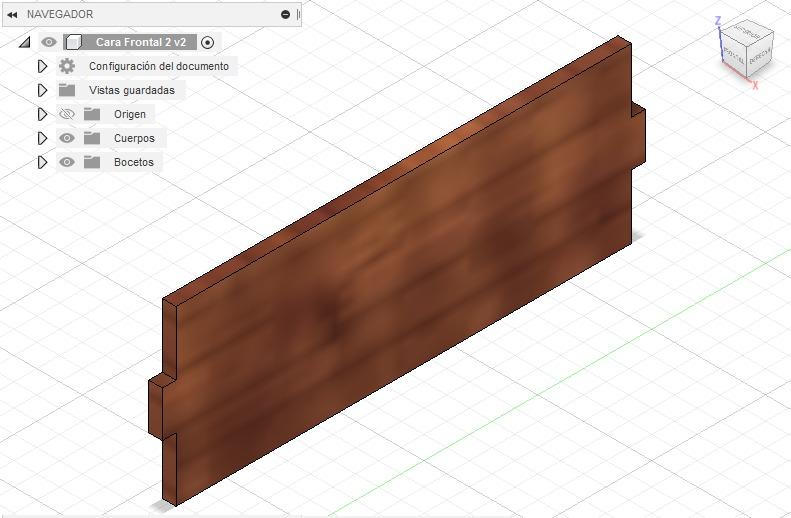Click the component icon next to Cara Frontal 2 v2
791x518 pixels.
74,42
